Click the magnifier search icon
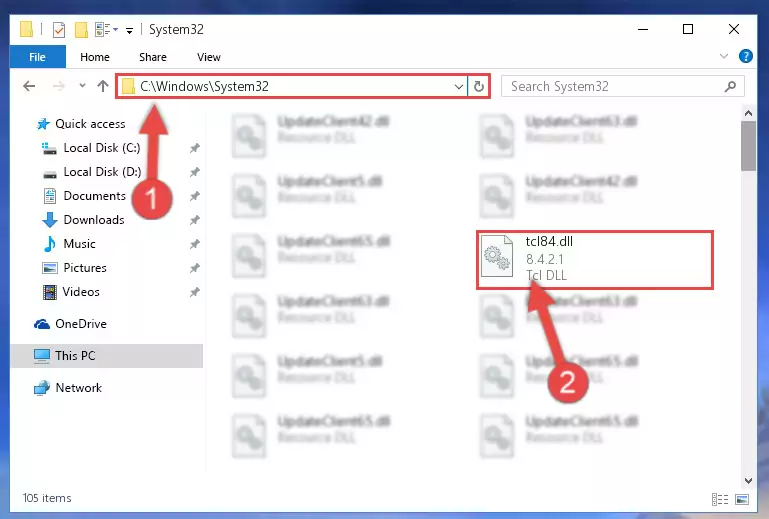The height and width of the screenshot is (519, 769). (x=730, y=87)
